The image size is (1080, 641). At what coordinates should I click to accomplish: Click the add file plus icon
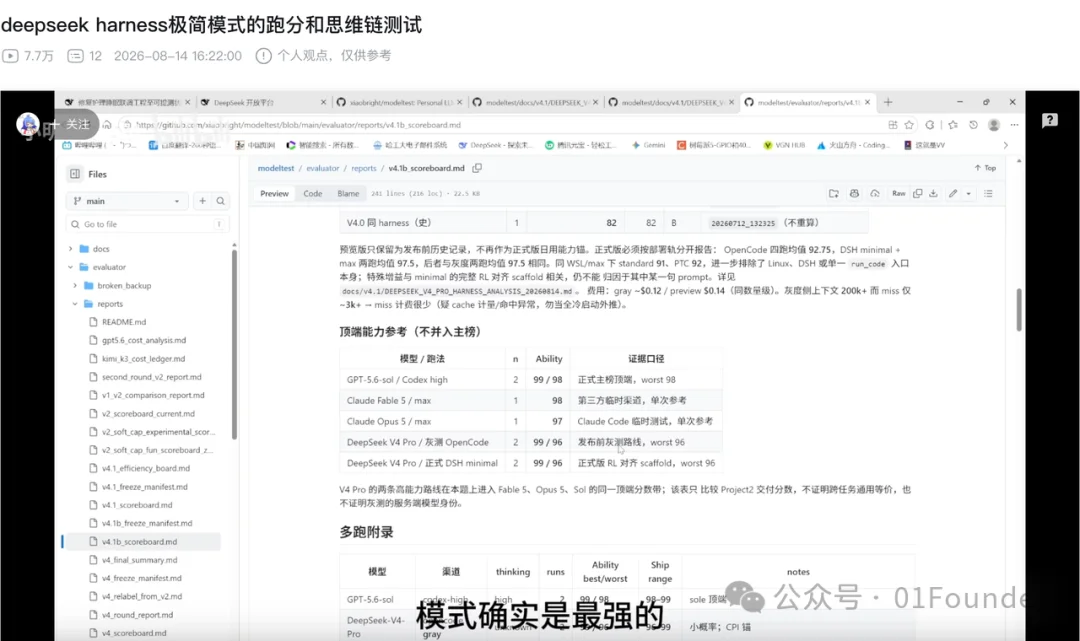[x=202, y=201]
